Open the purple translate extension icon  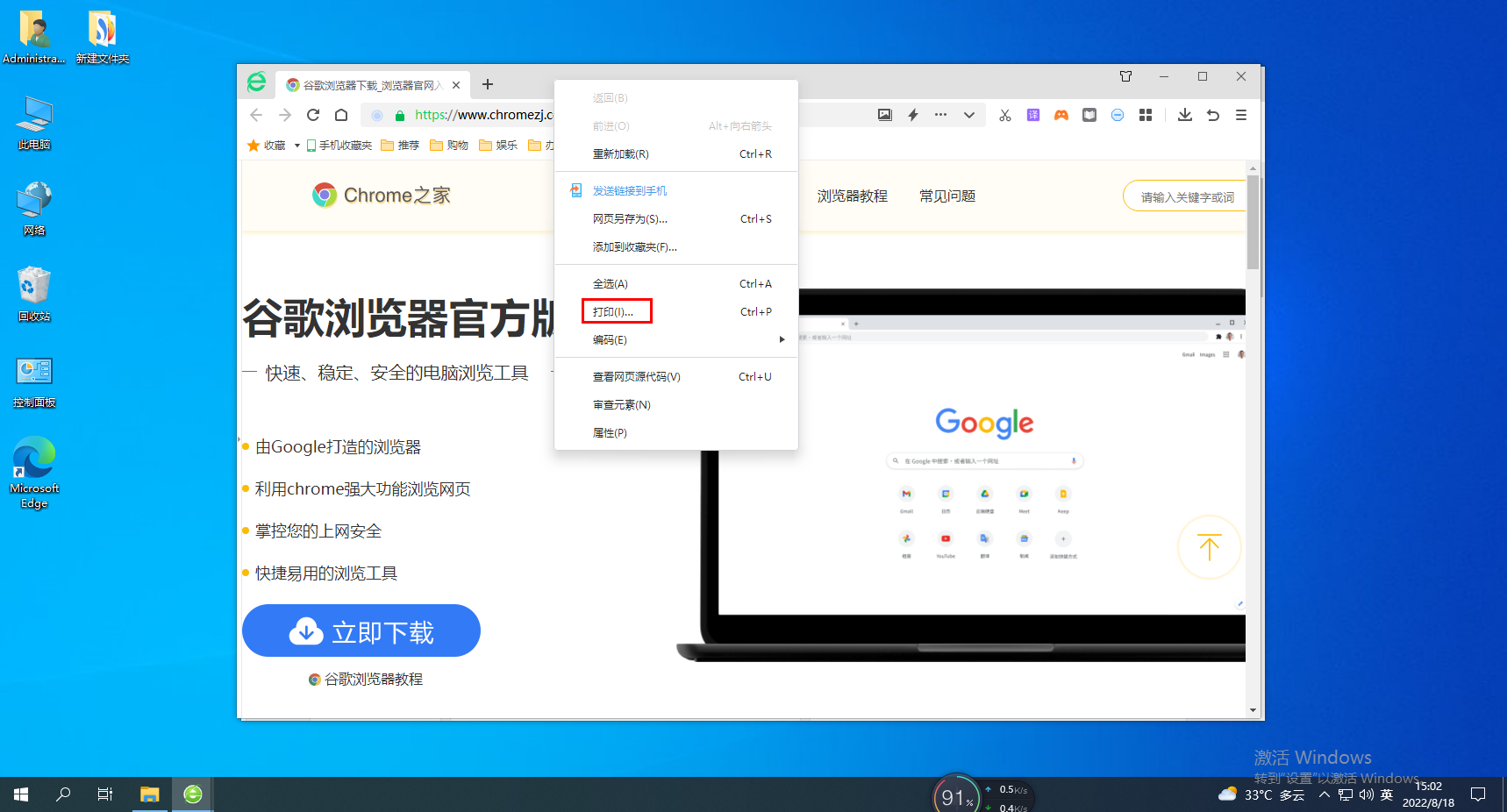(x=1033, y=115)
